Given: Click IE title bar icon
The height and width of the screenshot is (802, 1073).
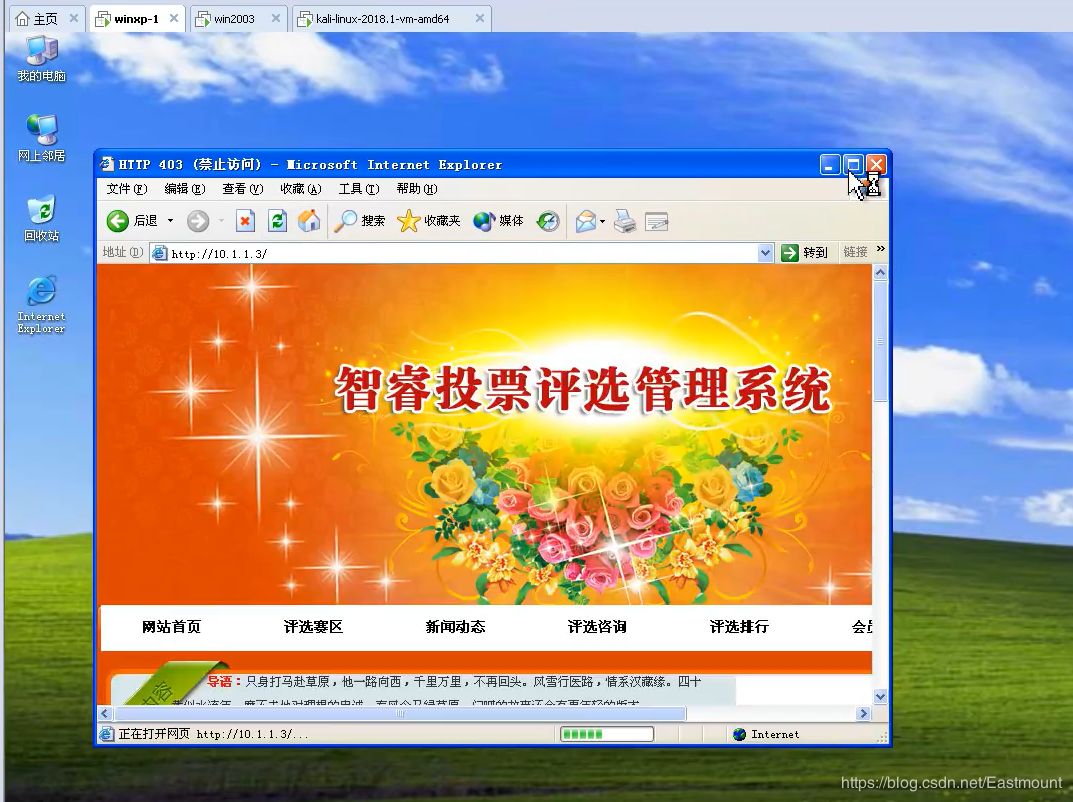Looking at the screenshot, I should coord(107,164).
